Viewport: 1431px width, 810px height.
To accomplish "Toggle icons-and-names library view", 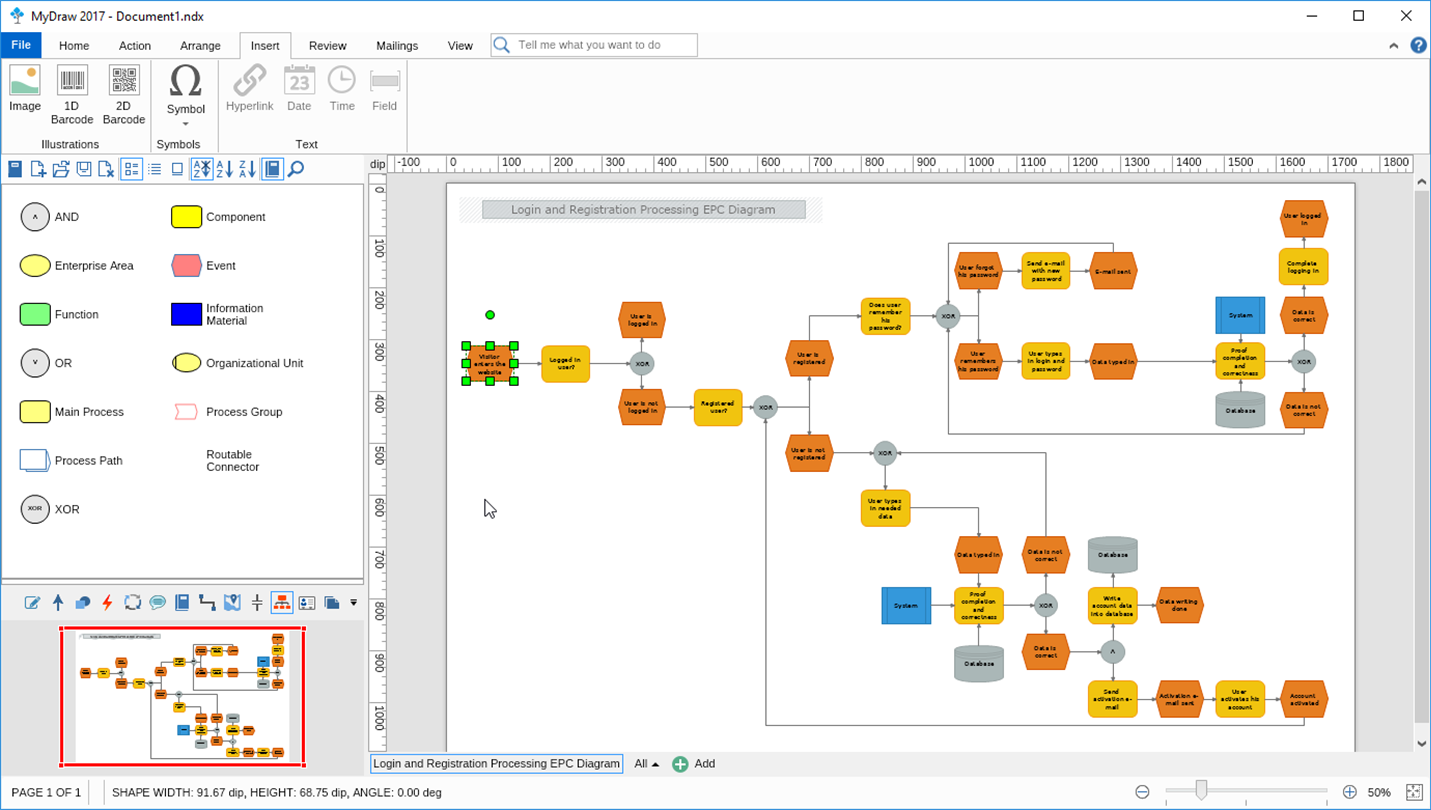I will point(131,169).
